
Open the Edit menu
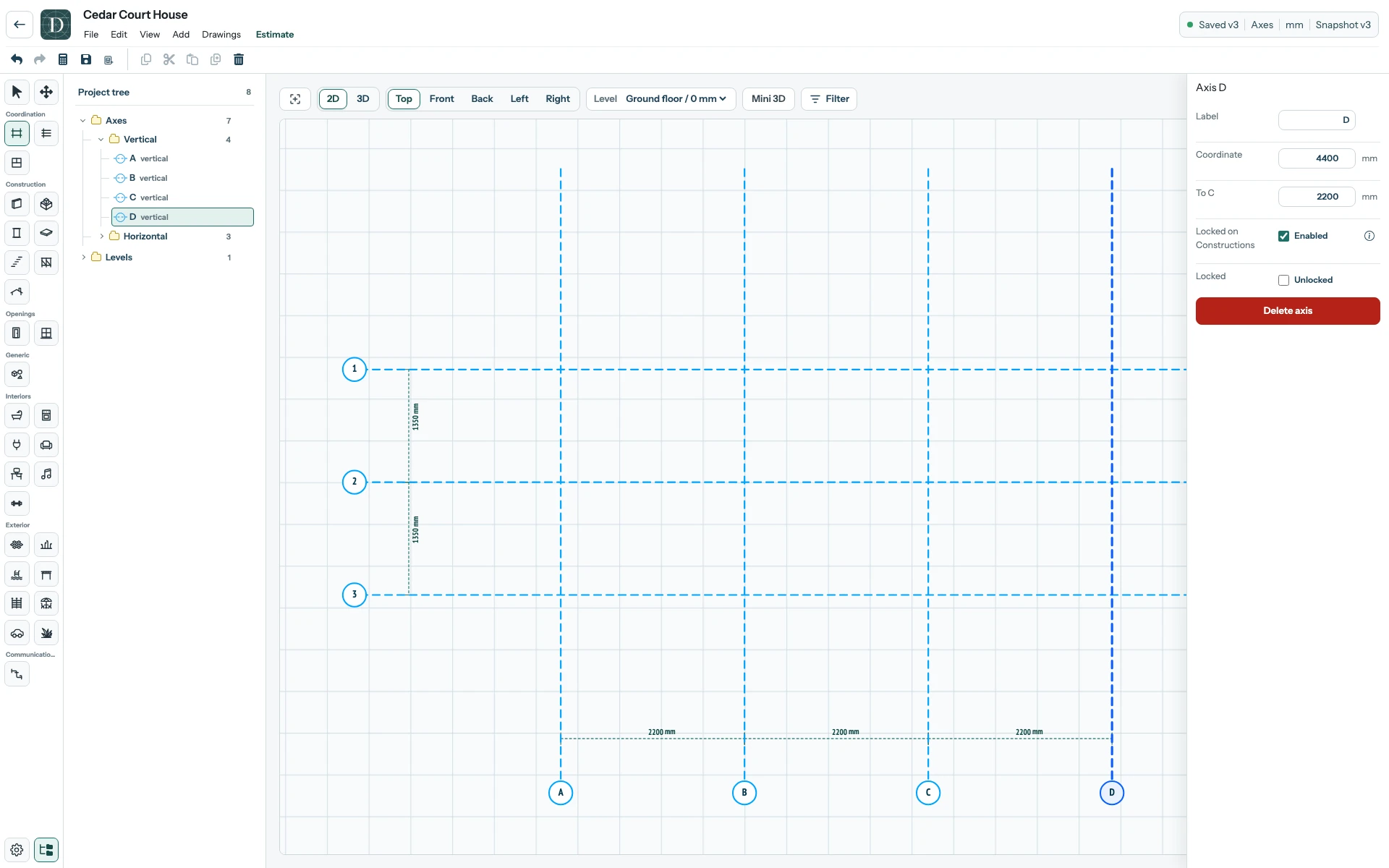119,35
